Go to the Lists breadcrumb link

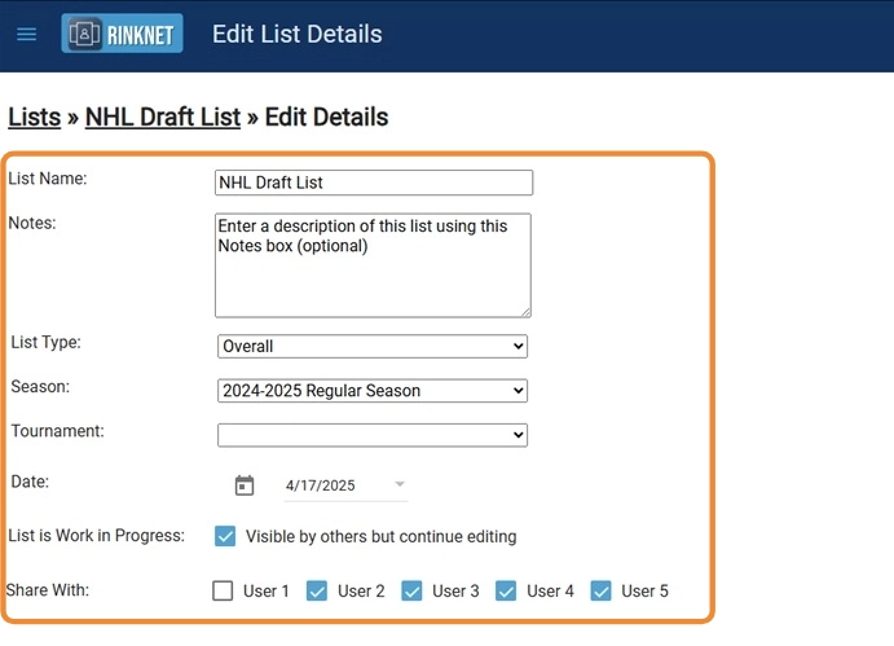click(34, 117)
